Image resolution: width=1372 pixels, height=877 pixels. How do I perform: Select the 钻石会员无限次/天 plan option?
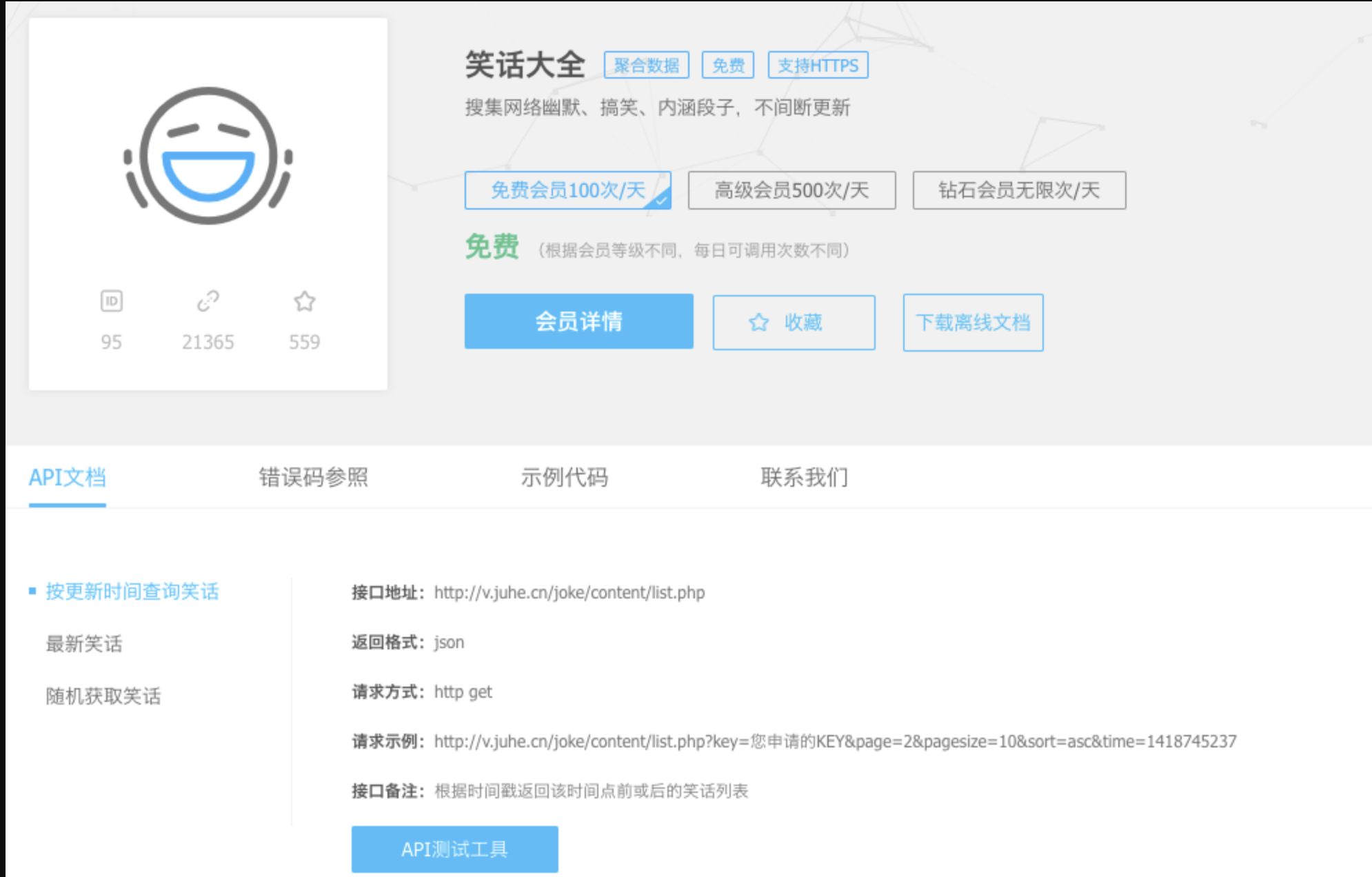click(x=1018, y=190)
